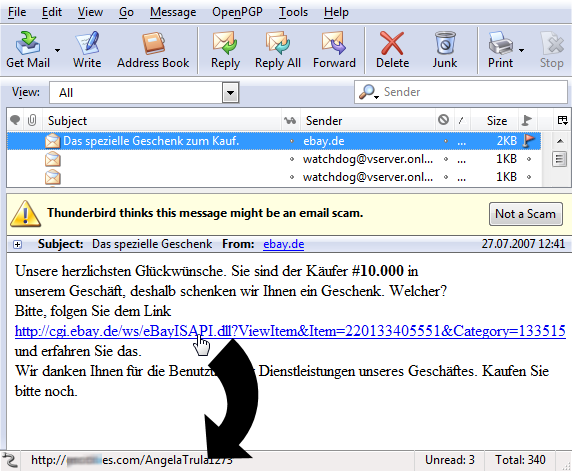Open the search magnifier options
Viewport: 572px width, 472px height.
(368, 92)
